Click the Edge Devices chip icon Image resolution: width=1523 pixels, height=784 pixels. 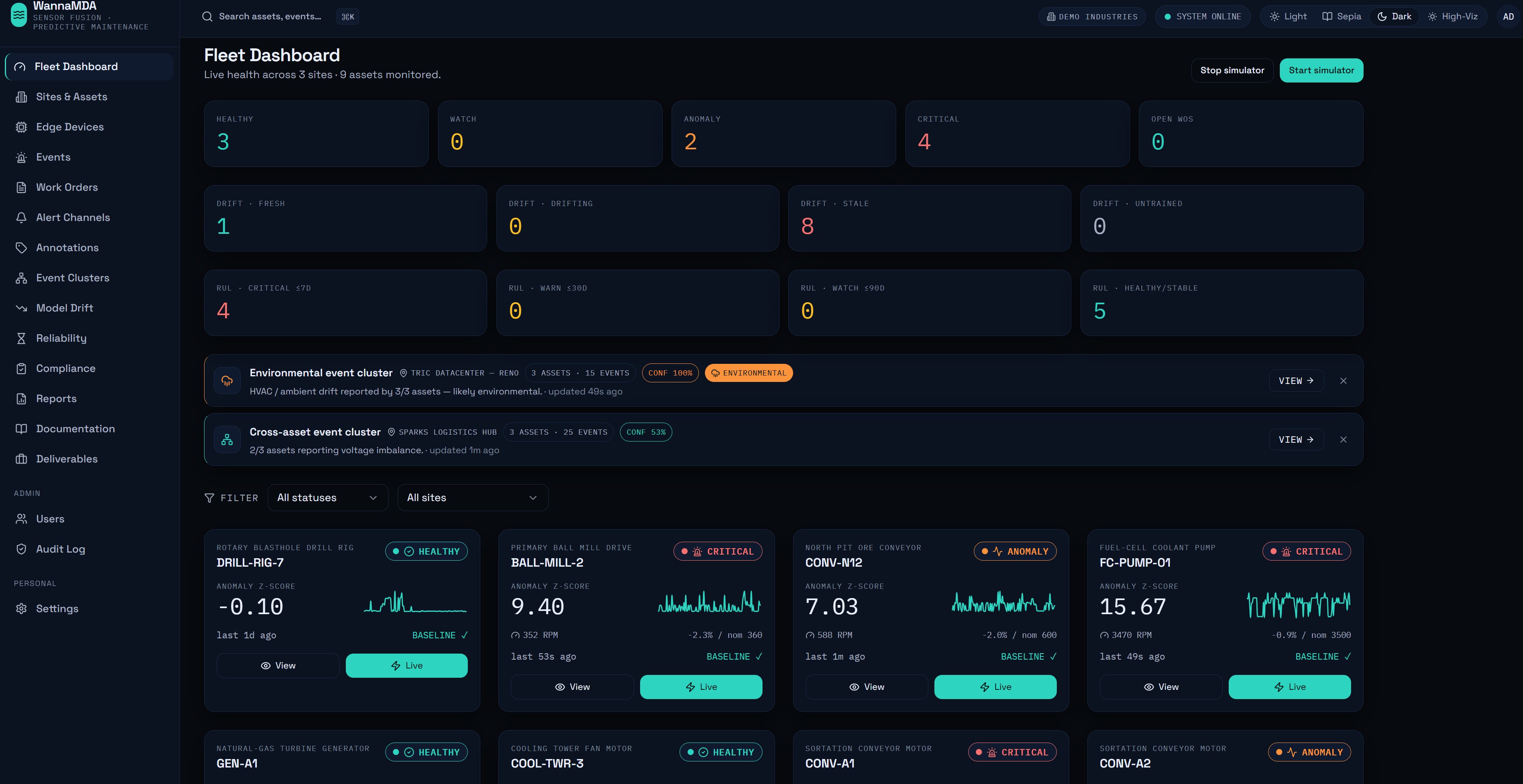(21, 127)
